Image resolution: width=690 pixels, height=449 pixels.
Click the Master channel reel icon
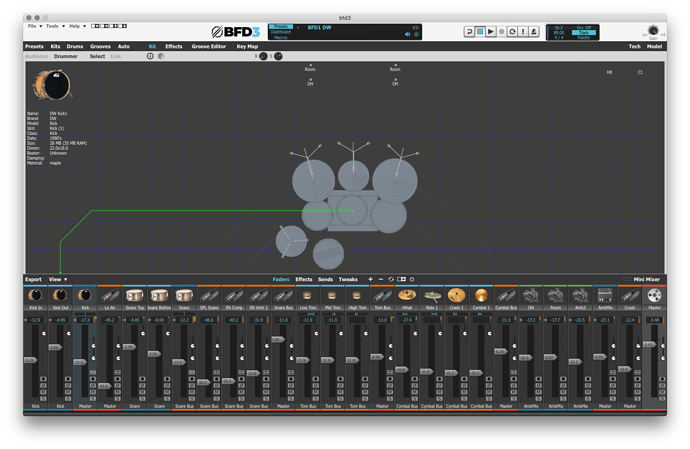pyautogui.click(x=654, y=295)
